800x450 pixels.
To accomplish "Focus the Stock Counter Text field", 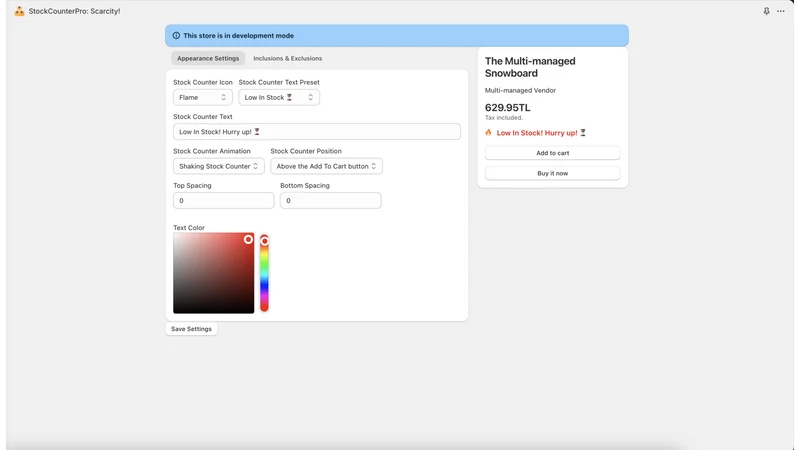I will [317, 132].
